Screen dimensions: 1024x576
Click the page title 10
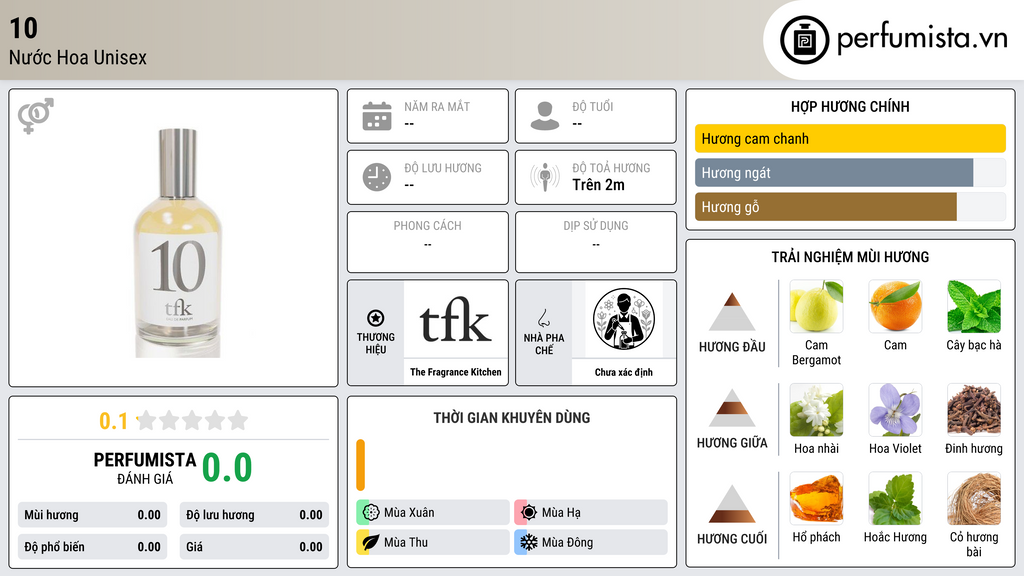pos(24,28)
